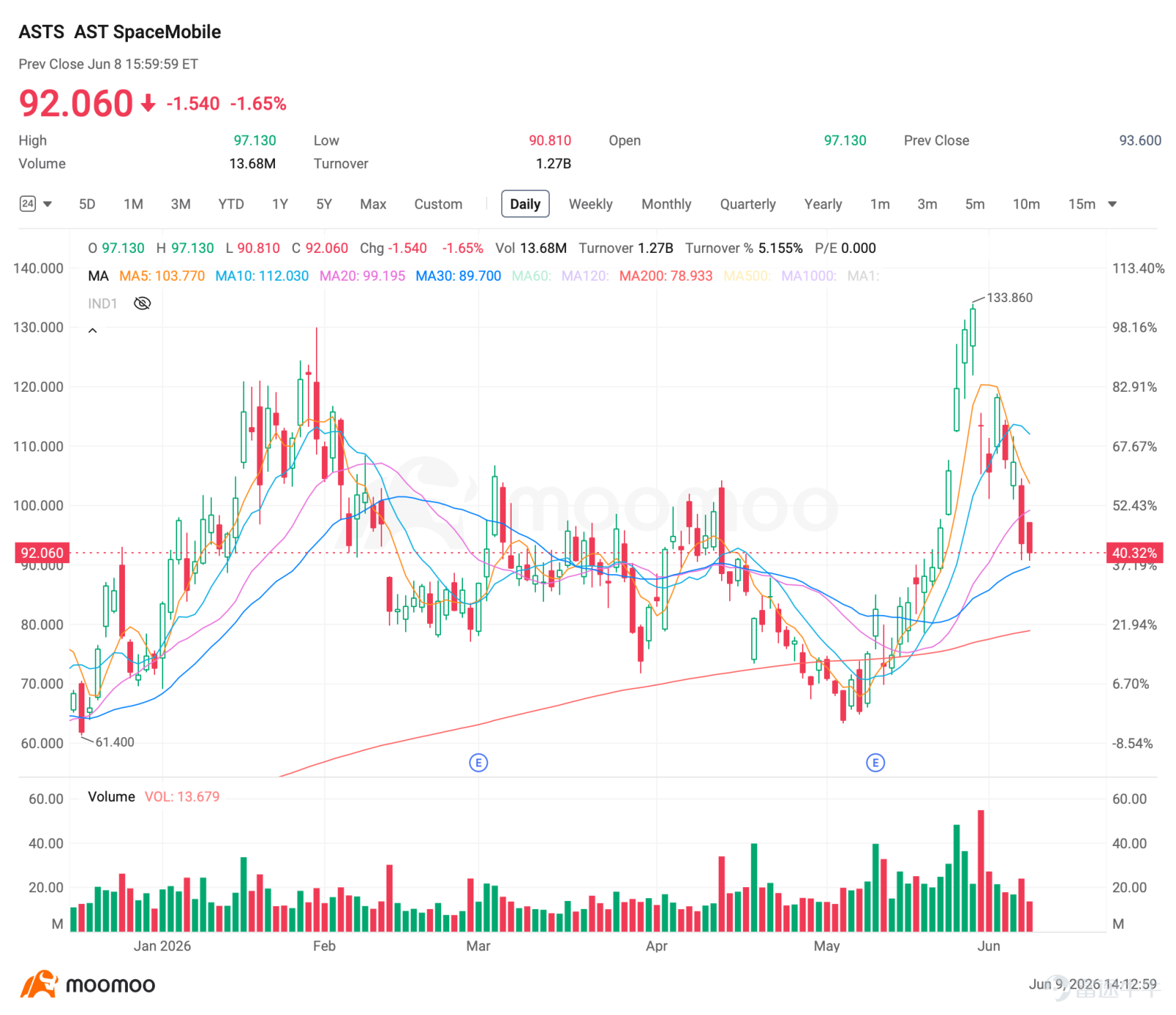
Task: Click the large 92.060 price quote
Action: click(x=76, y=103)
